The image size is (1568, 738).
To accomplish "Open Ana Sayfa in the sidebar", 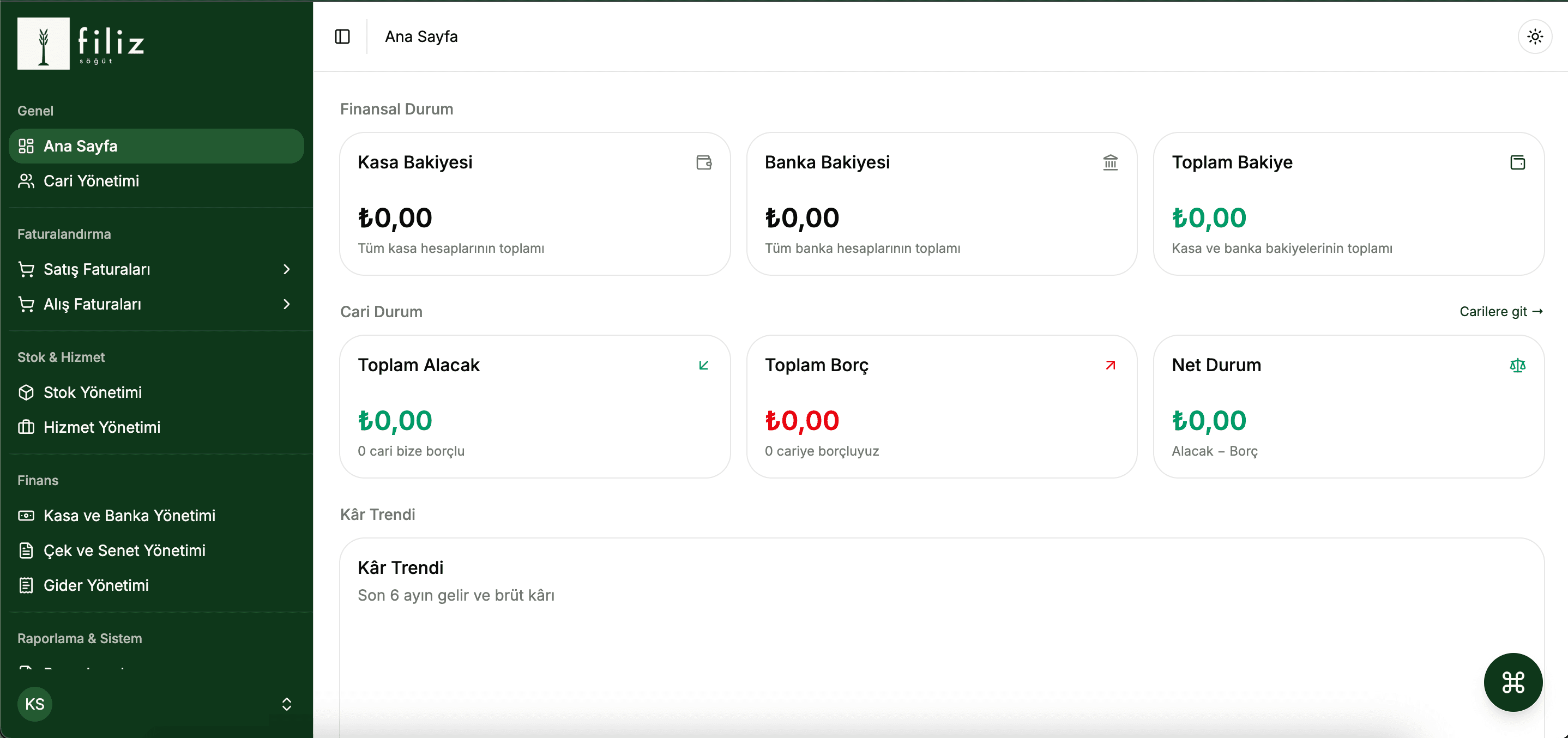I will pyautogui.click(x=156, y=146).
